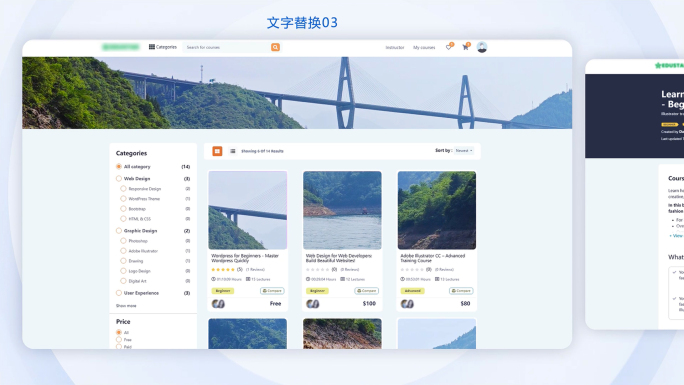
Task: Open the wishlist heart icon
Action: pos(449,47)
